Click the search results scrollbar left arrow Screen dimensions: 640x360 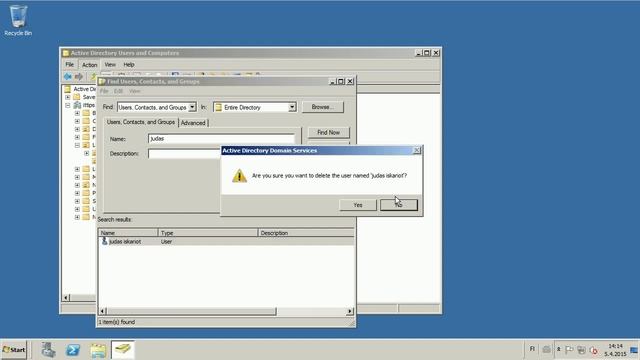(103, 311)
